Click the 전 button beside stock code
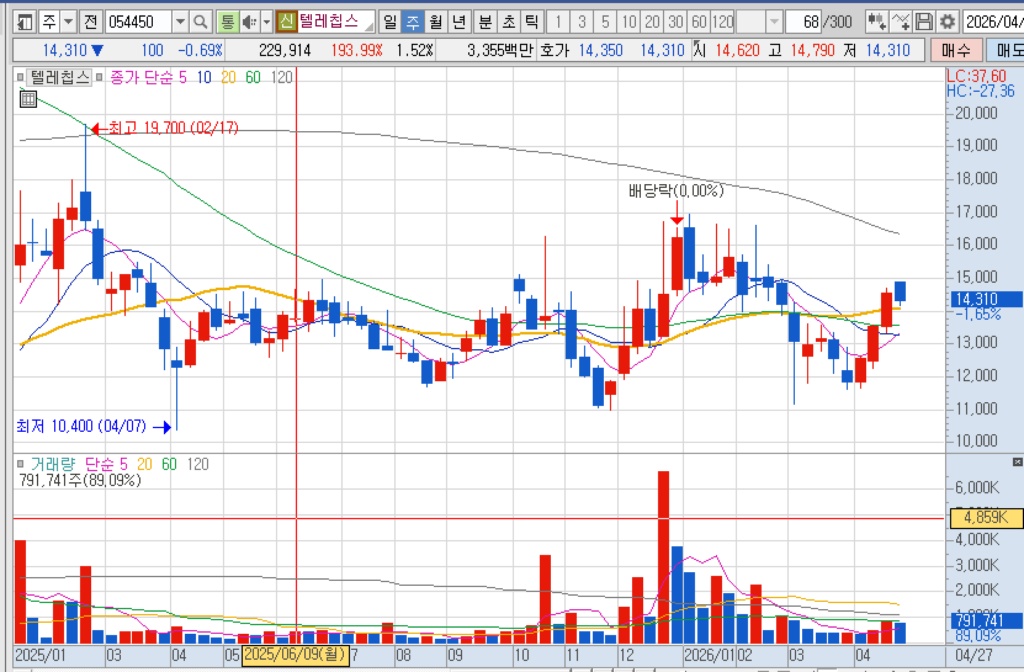 pos(90,22)
